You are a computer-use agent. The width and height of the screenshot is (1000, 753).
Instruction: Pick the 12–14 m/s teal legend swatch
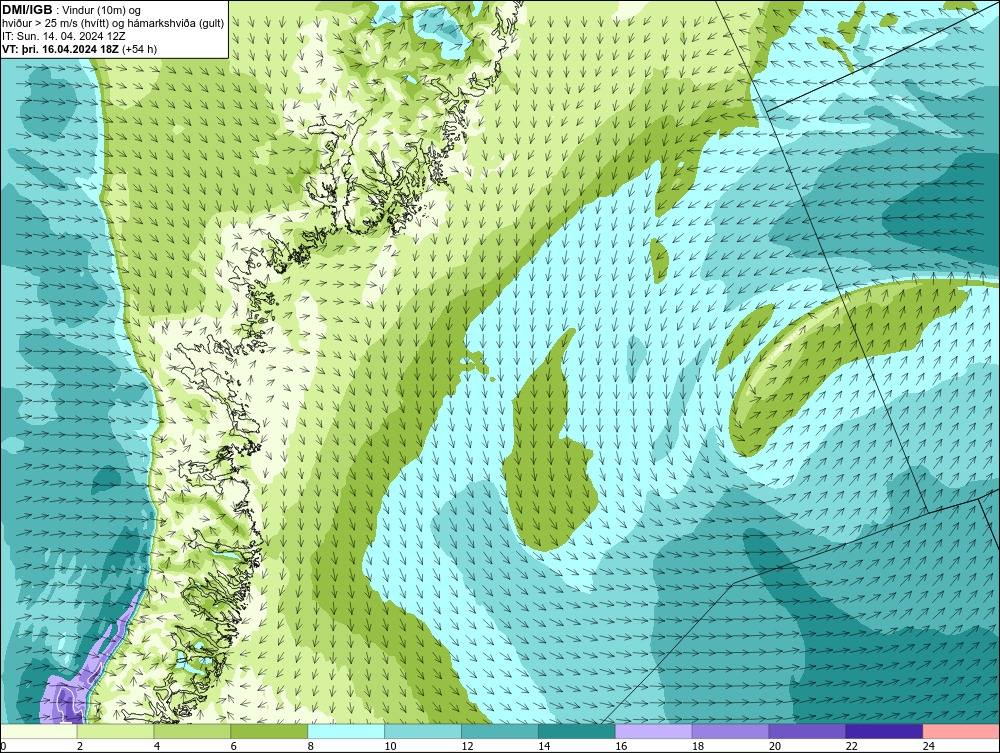click(500, 731)
